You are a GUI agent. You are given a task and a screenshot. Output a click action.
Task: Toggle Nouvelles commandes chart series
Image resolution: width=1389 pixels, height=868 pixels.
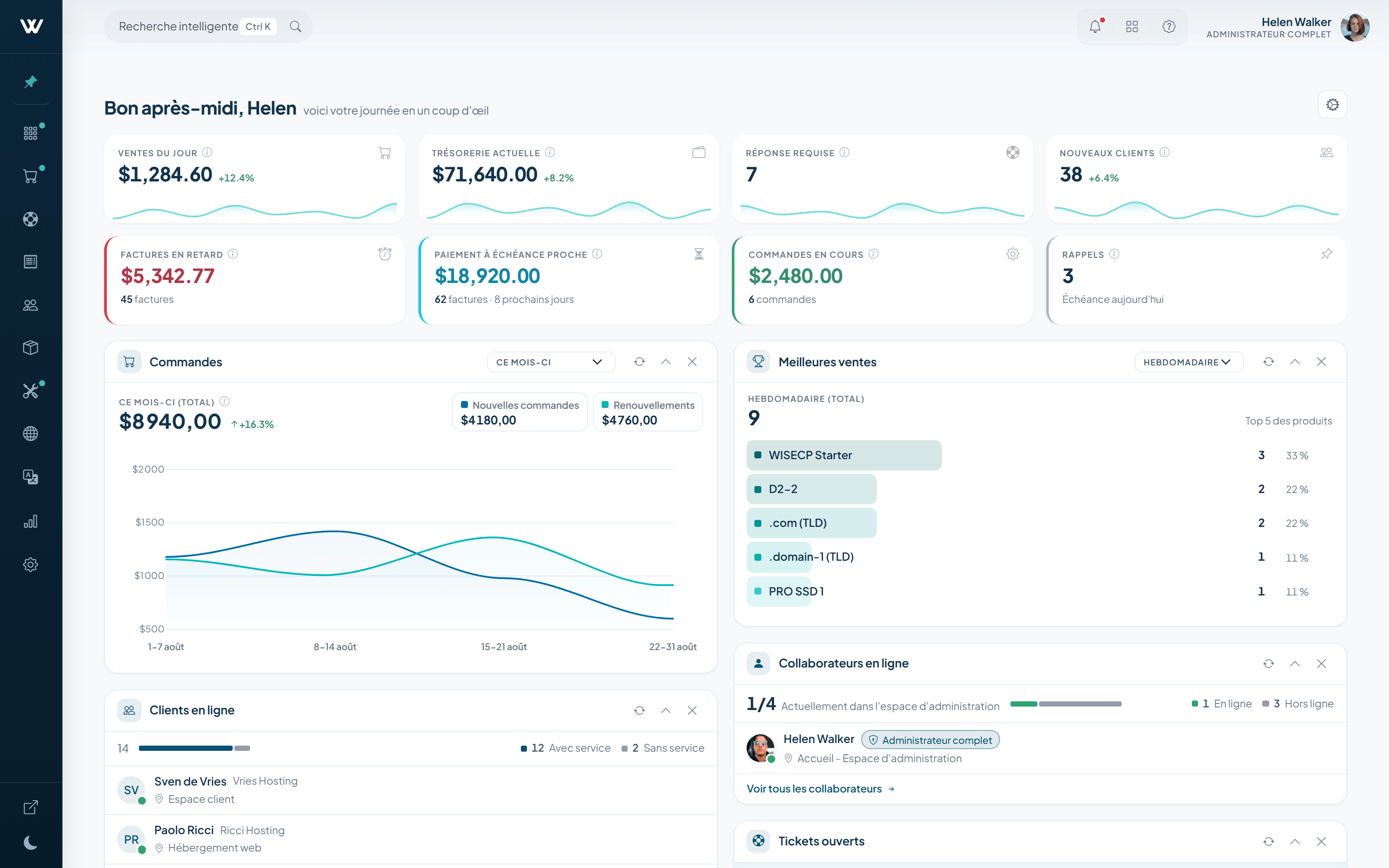[520, 412]
